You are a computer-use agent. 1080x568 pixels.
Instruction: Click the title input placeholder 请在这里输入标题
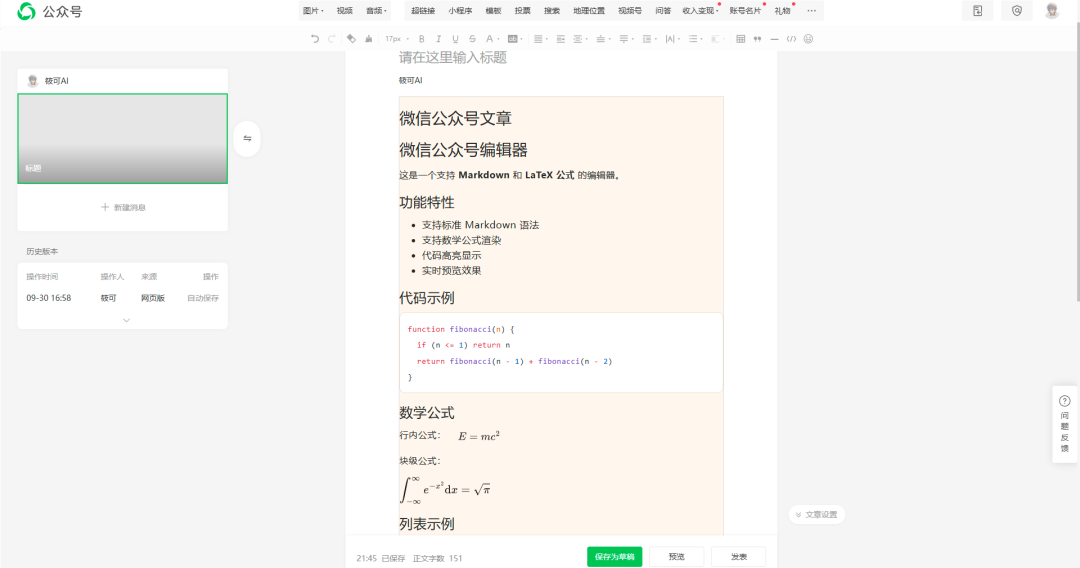pos(453,58)
